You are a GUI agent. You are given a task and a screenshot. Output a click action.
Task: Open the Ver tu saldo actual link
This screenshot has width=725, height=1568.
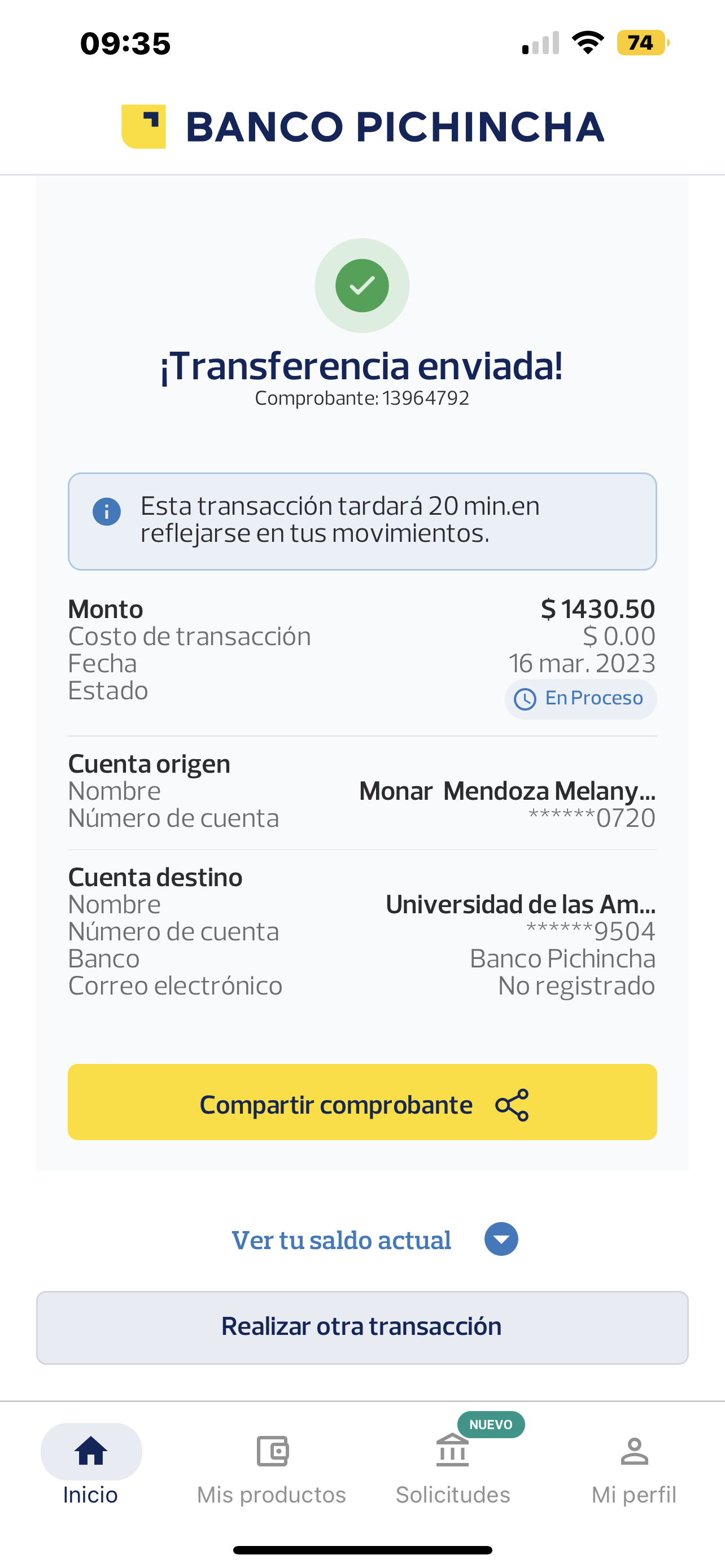coord(342,1241)
